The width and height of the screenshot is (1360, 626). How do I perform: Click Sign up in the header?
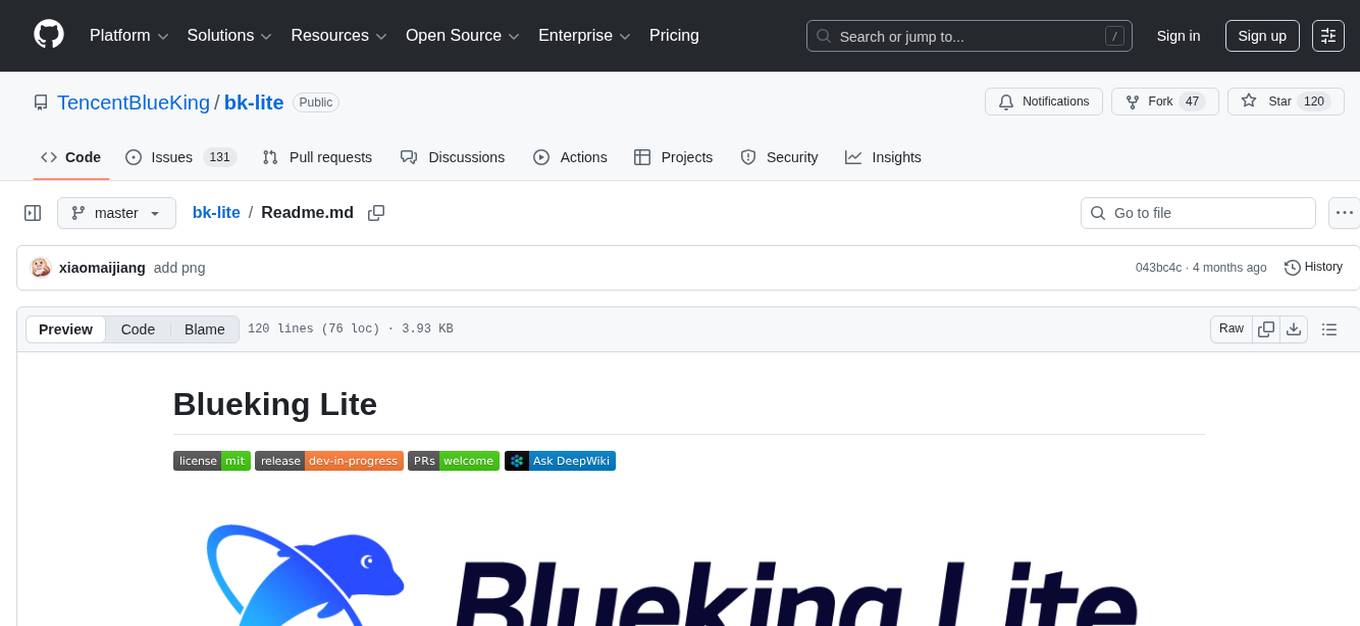(1261, 35)
